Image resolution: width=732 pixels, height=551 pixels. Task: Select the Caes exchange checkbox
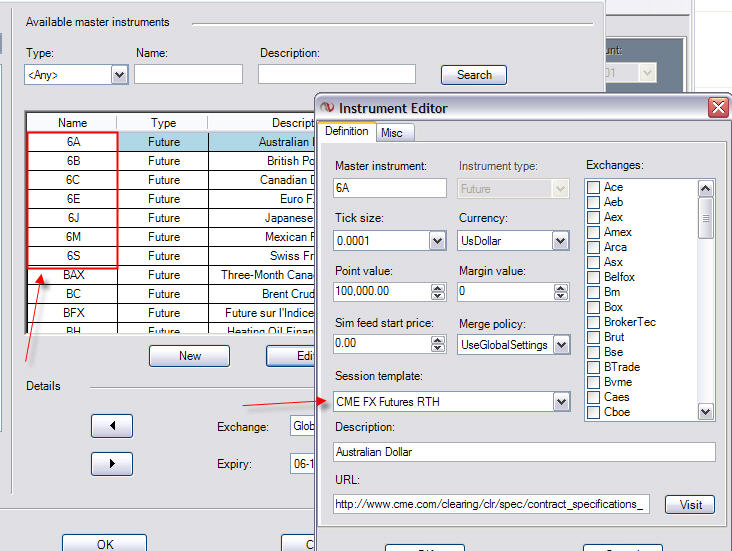pyautogui.click(x=593, y=397)
